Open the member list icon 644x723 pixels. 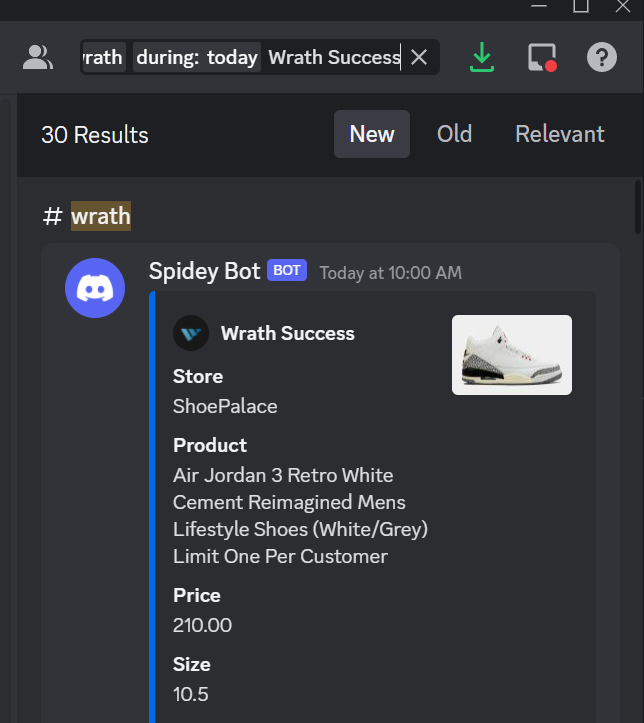[38, 58]
